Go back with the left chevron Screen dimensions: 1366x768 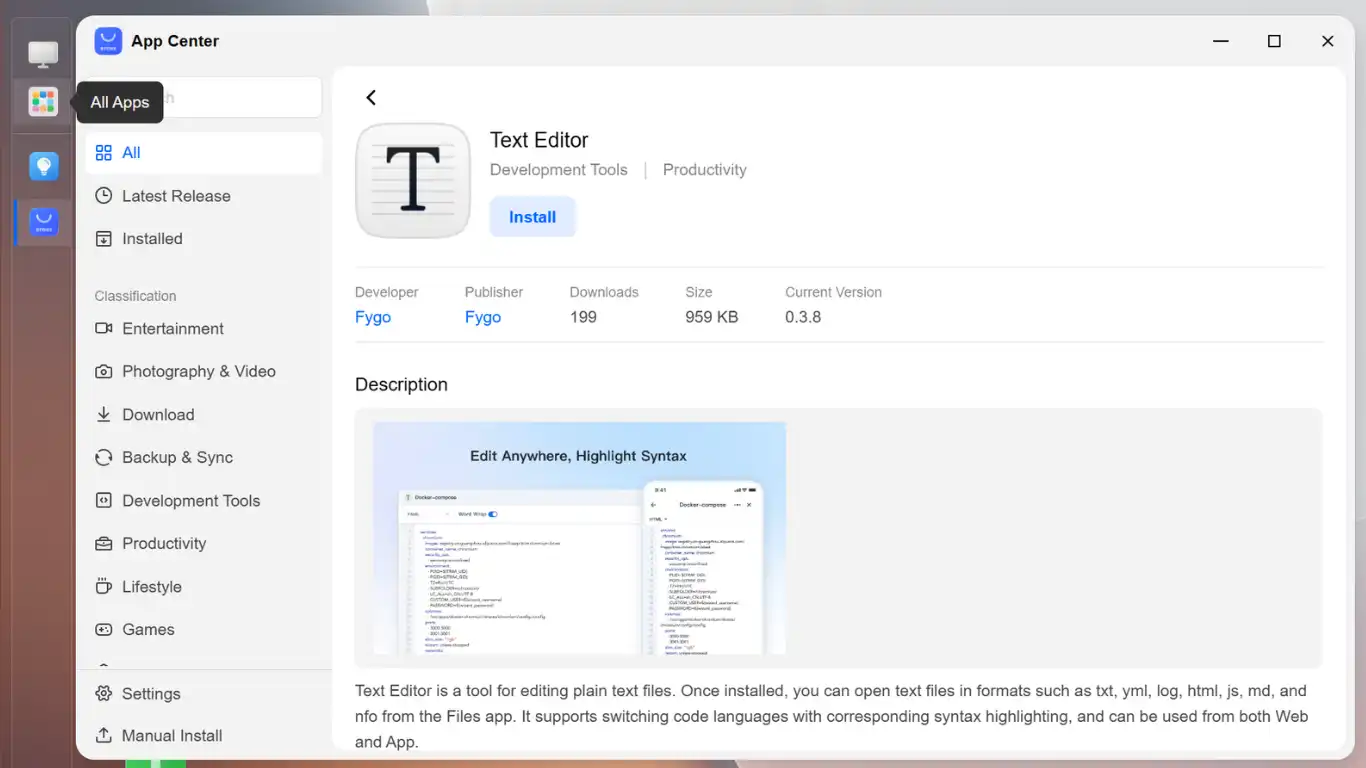click(x=371, y=97)
